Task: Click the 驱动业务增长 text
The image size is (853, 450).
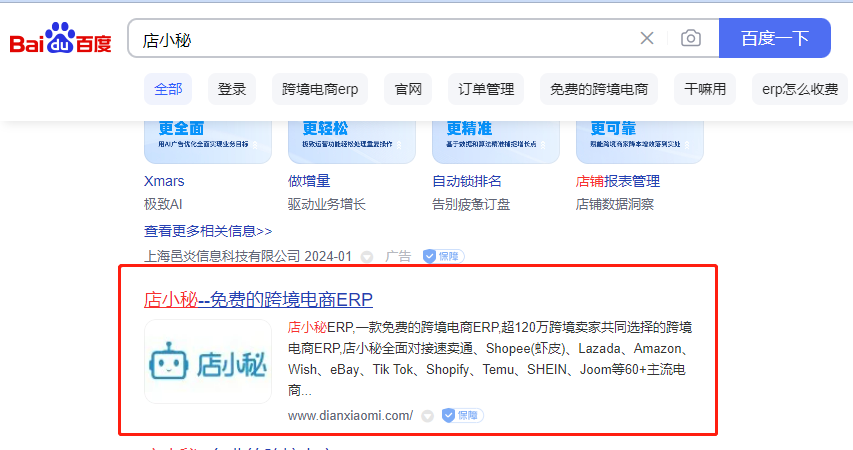Action: [327, 205]
